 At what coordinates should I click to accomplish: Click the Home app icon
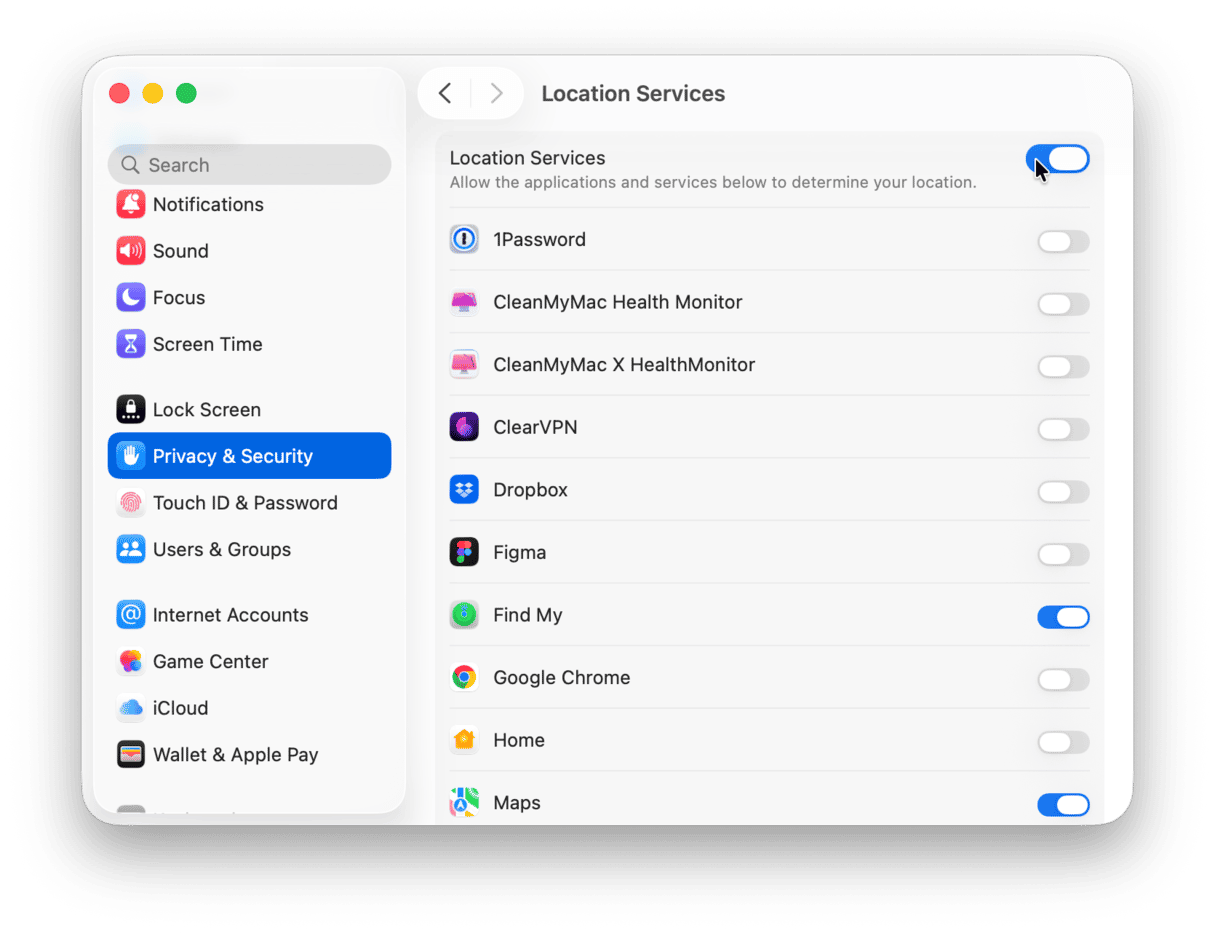[x=464, y=740]
